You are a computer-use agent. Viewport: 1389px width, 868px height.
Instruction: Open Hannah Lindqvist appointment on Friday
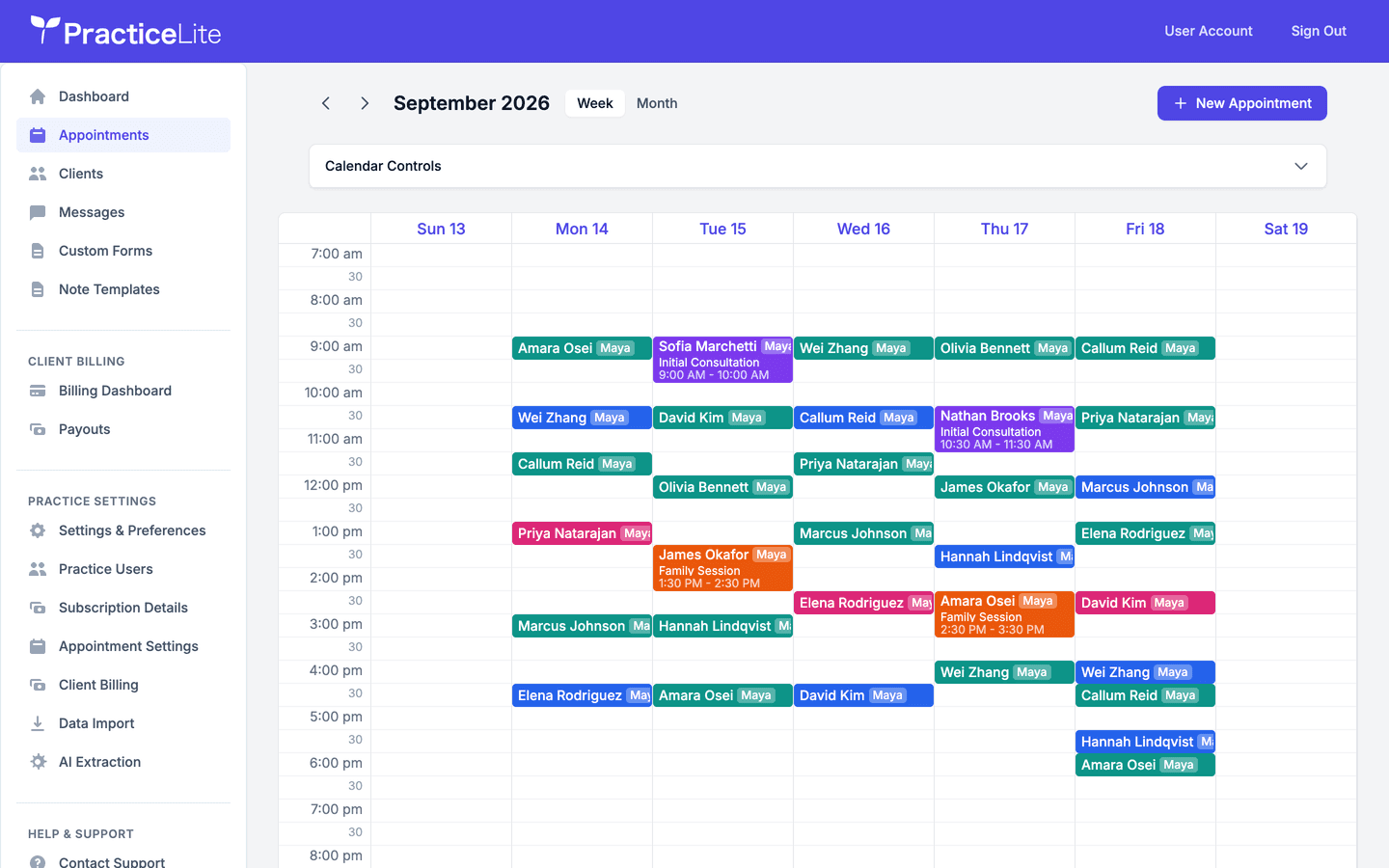tap(1145, 742)
